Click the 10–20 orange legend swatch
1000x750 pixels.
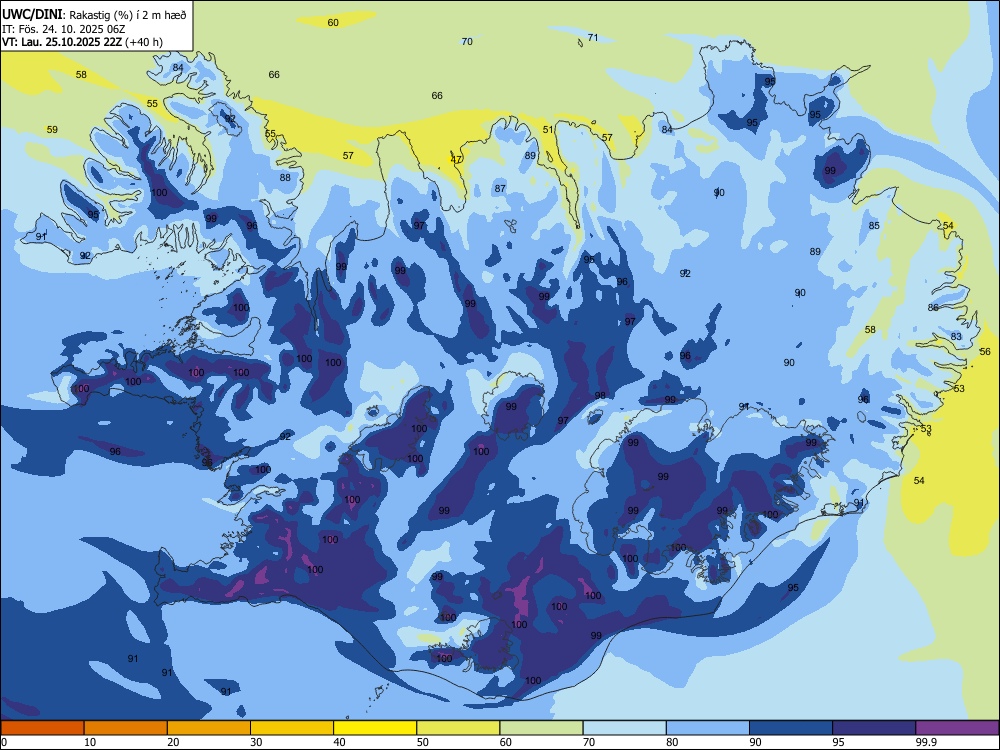pyautogui.click(x=126, y=728)
